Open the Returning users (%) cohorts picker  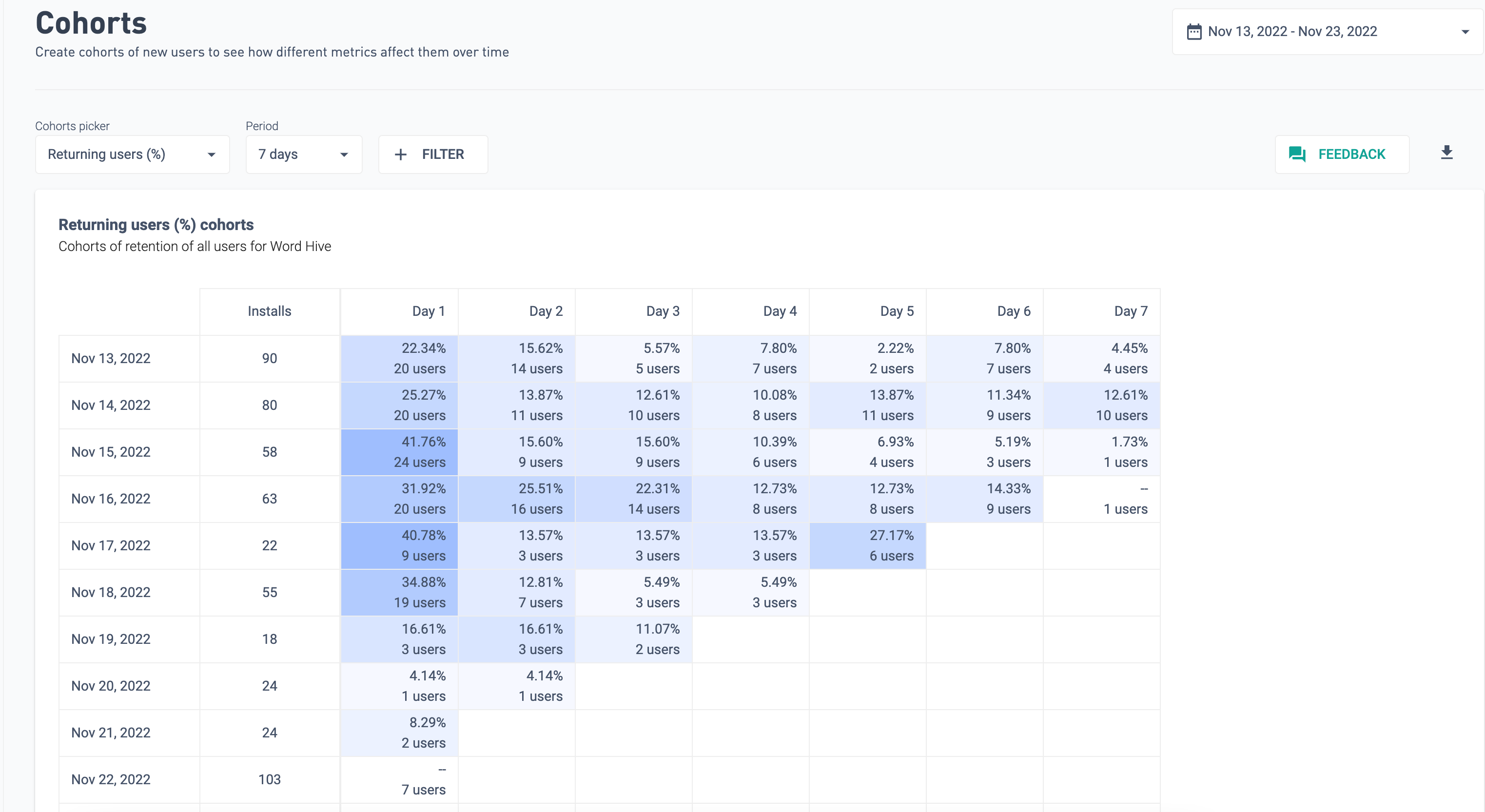click(133, 155)
